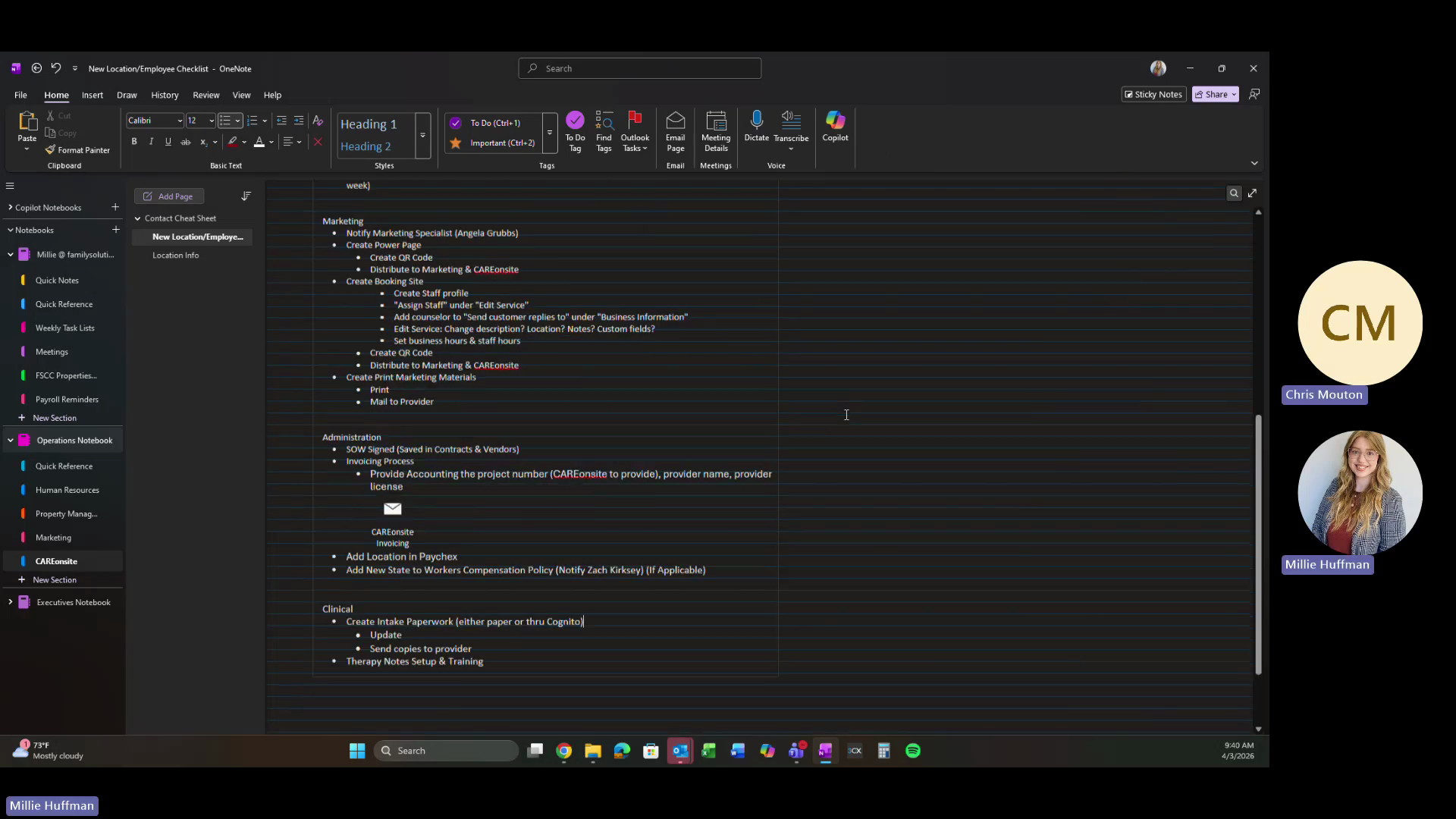The height and width of the screenshot is (819, 1456).
Task: Collapse the Operations Notebook
Action: click(11, 441)
